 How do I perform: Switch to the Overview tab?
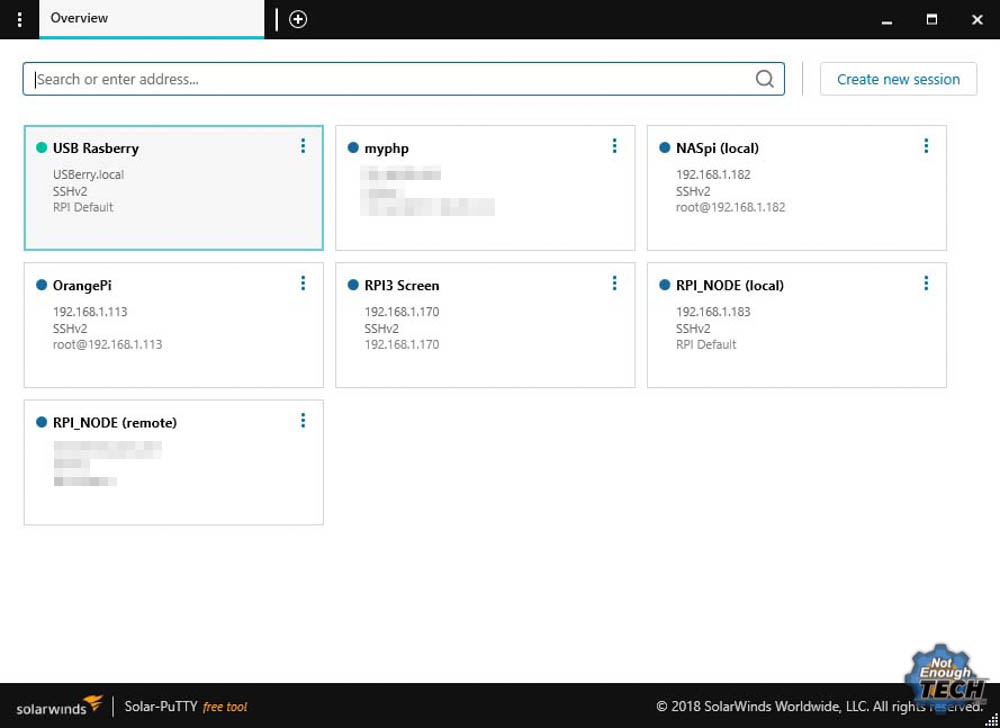152,19
